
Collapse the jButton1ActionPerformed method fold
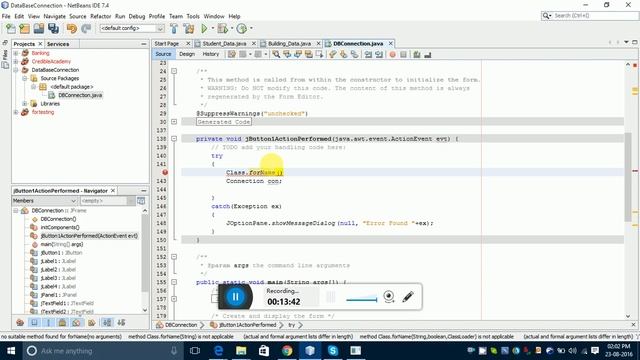(174, 139)
